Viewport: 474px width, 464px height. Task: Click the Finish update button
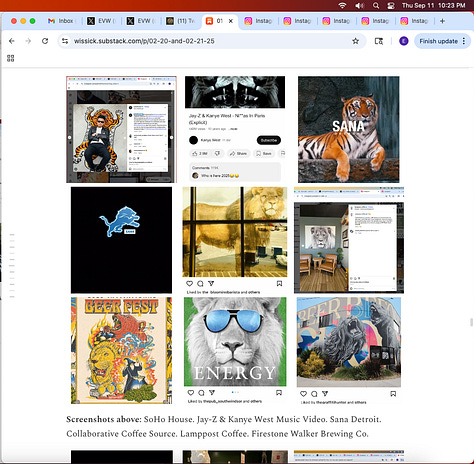(x=438, y=41)
